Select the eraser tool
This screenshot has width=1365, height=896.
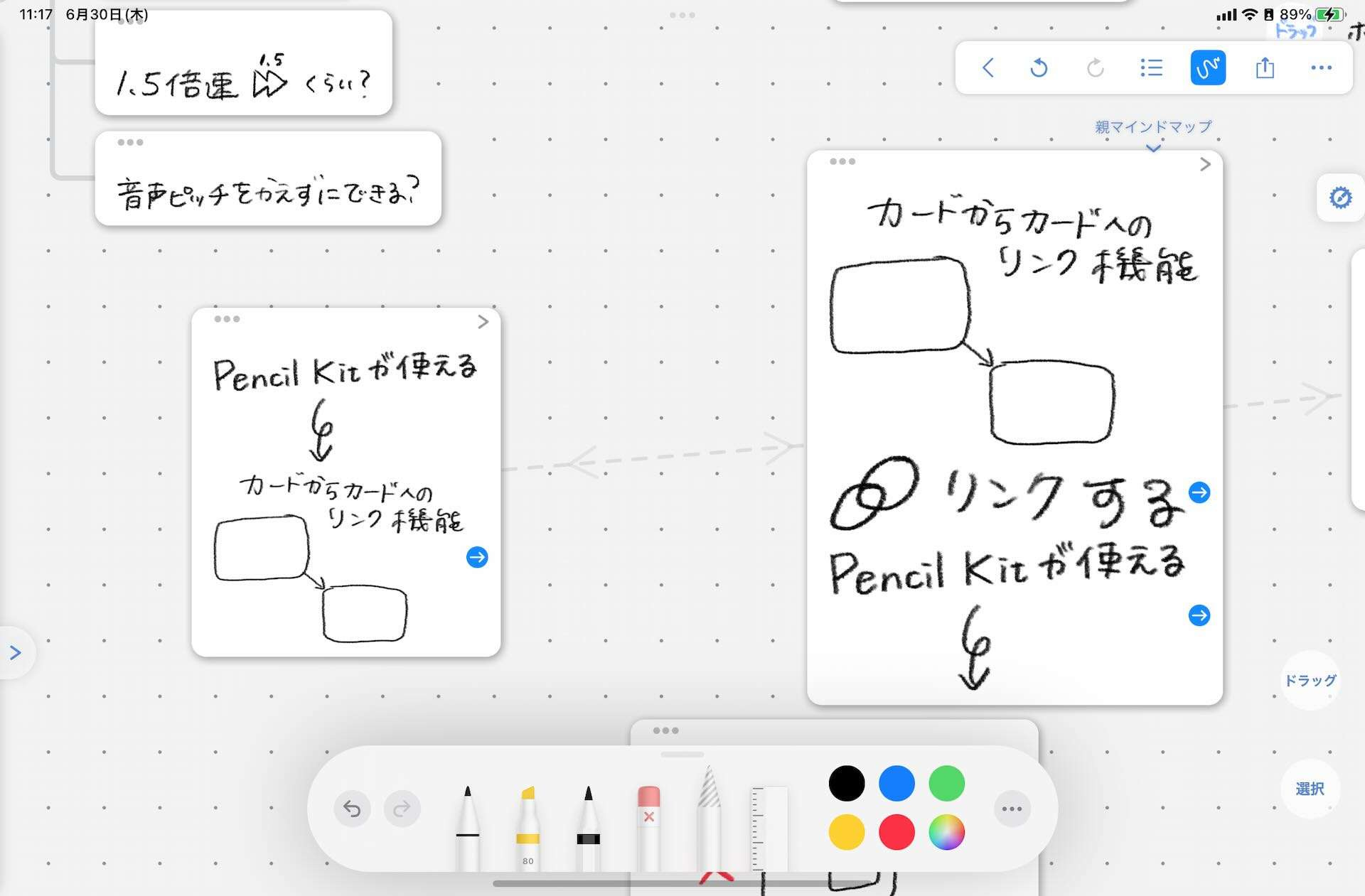pos(648,828)
